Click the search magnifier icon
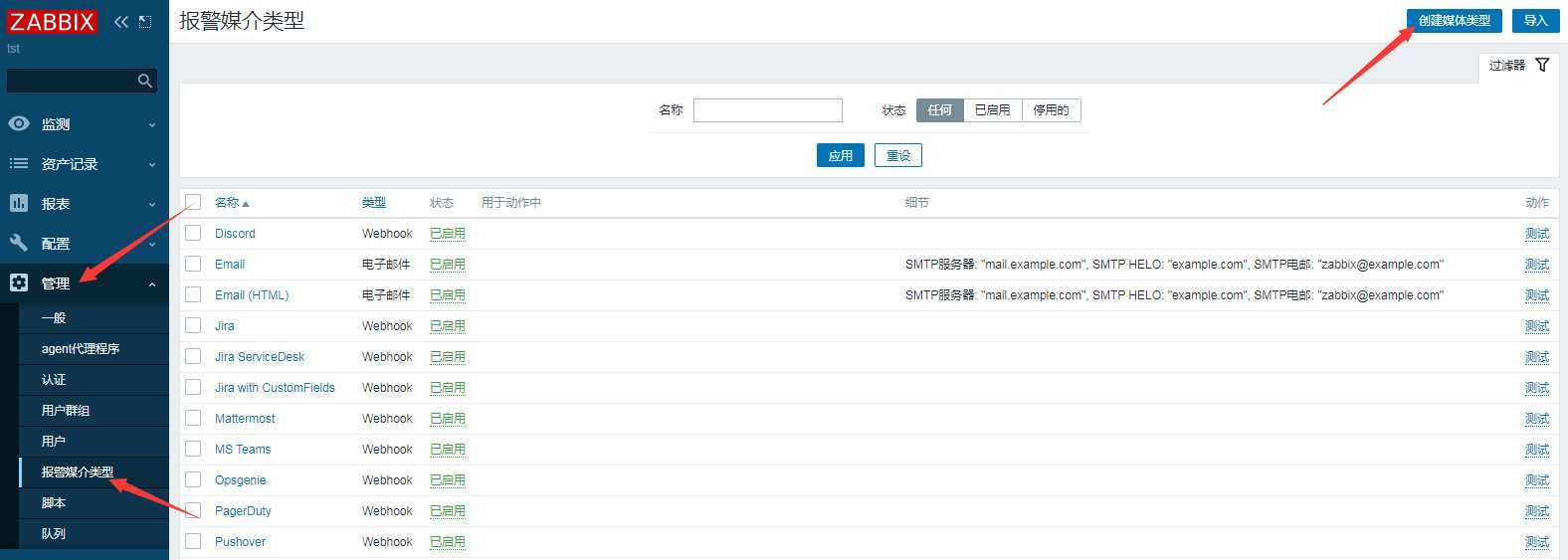 [145, 81]
